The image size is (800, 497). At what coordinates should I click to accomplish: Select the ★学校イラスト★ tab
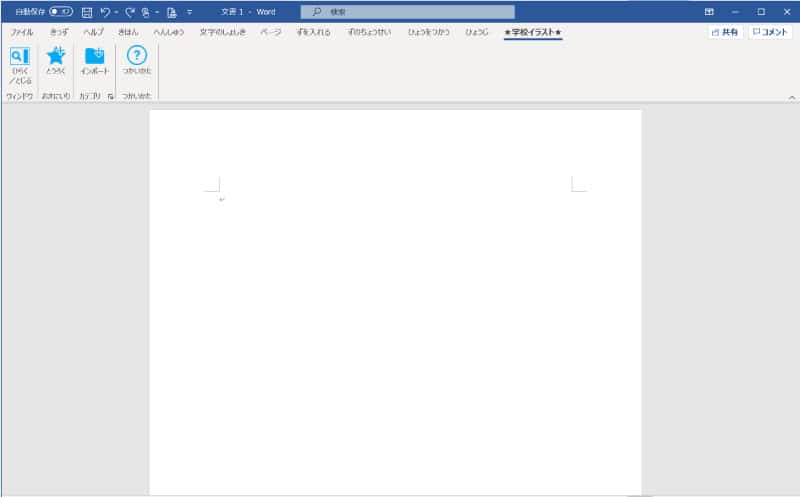pos(533,33)
